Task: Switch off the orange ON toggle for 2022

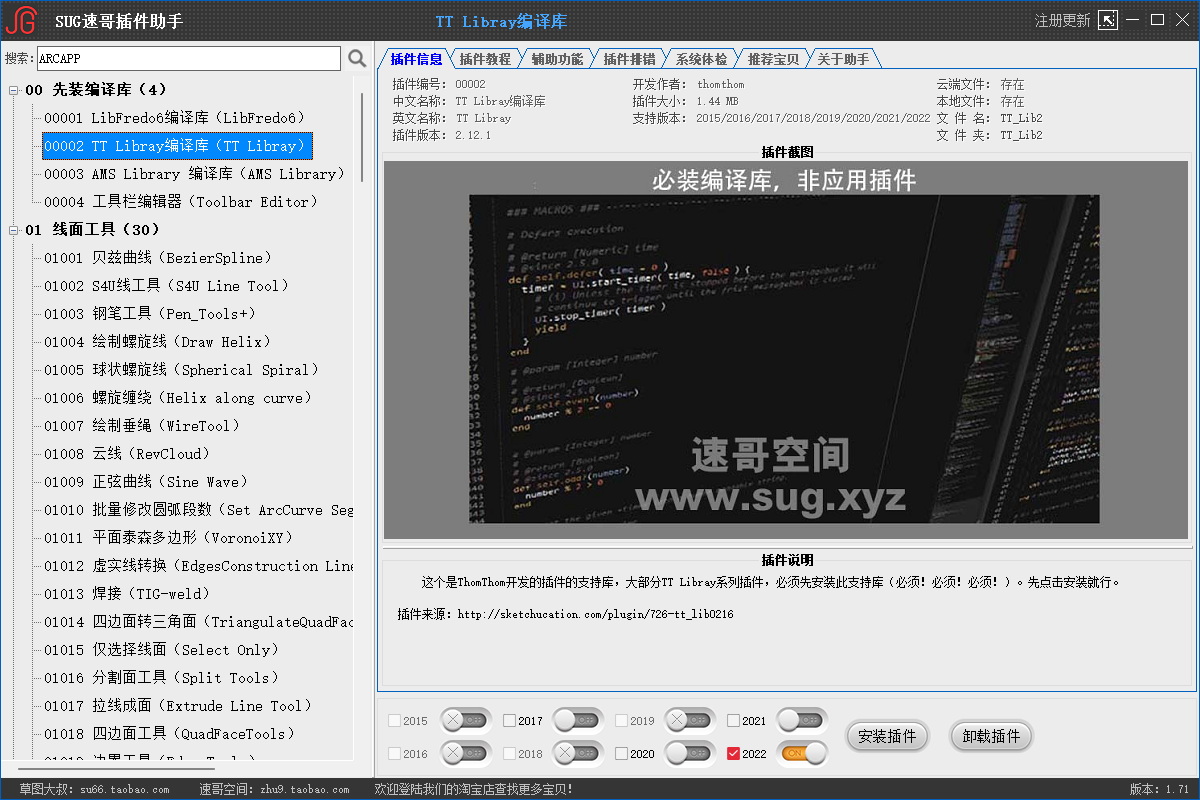Action: 803,753
